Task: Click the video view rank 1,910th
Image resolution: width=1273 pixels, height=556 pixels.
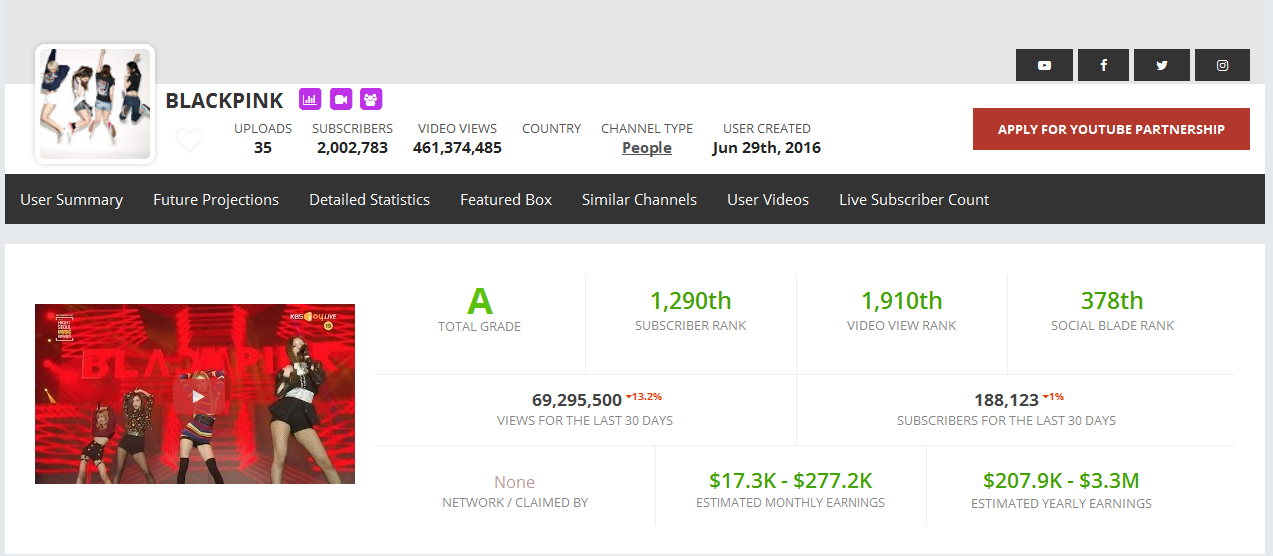Action: (x=902, y=300)
